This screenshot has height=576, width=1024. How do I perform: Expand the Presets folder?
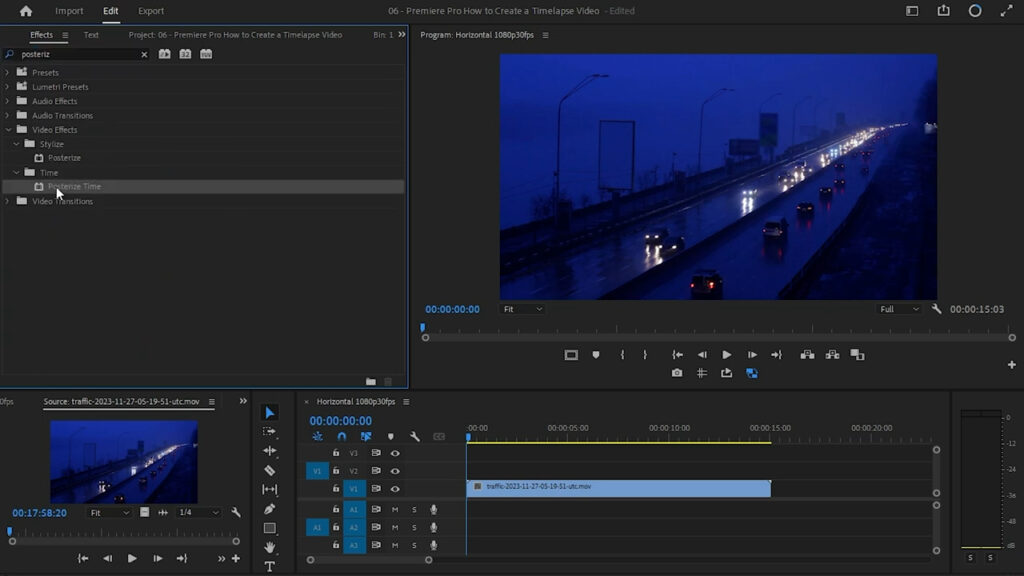pos(7,72)
